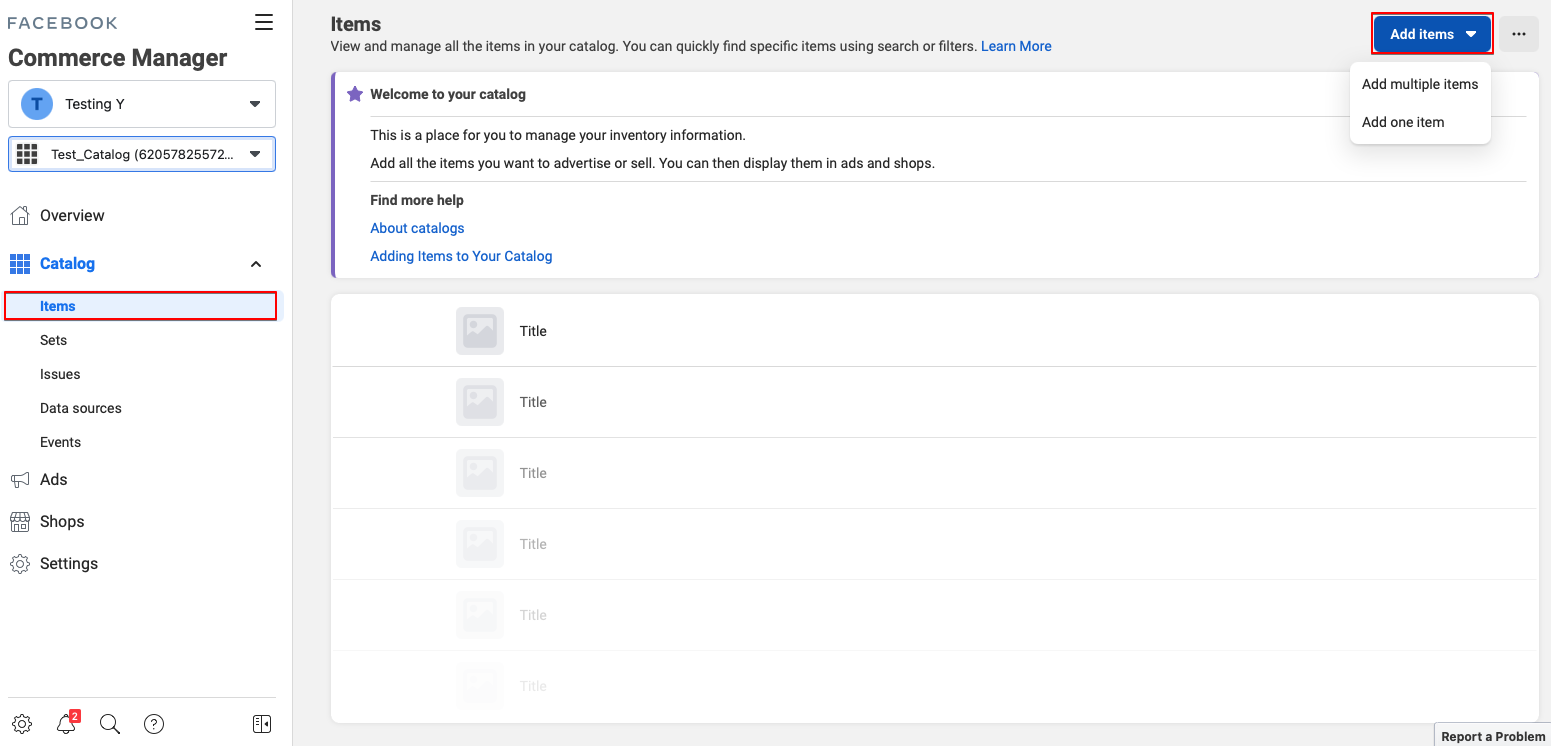Open the hamburger menu icon
The width and height of the screenshot is (1551, 746).
click(264, 23)
